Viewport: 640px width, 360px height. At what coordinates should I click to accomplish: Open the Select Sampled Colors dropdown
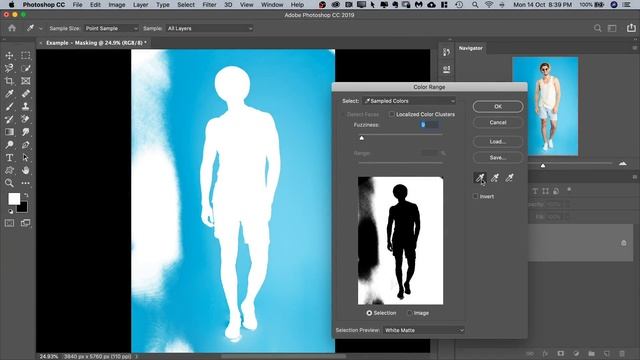coord(409,101)
